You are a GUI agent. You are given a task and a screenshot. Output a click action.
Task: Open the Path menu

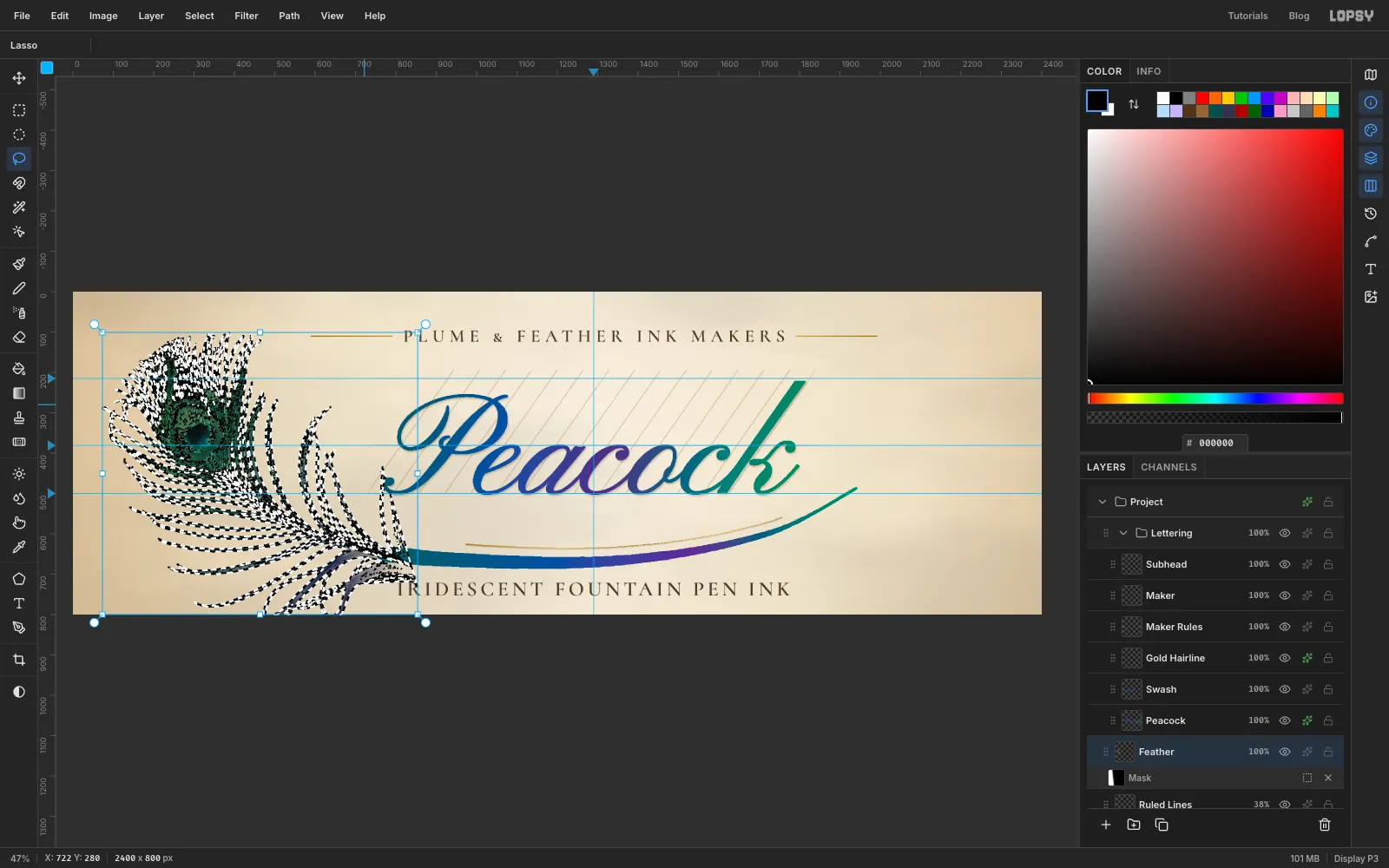click(x=289, y=16)
